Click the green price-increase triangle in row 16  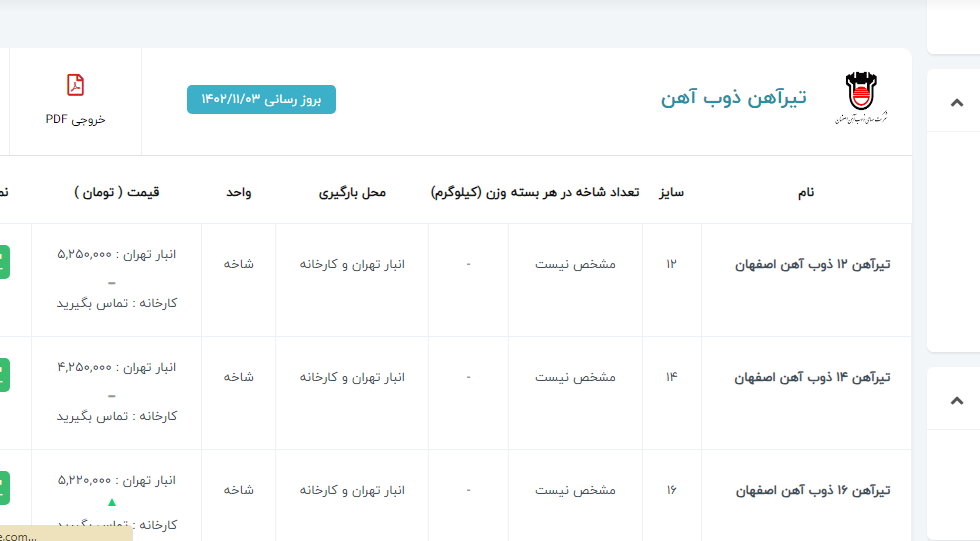click(x=112, y=502)
